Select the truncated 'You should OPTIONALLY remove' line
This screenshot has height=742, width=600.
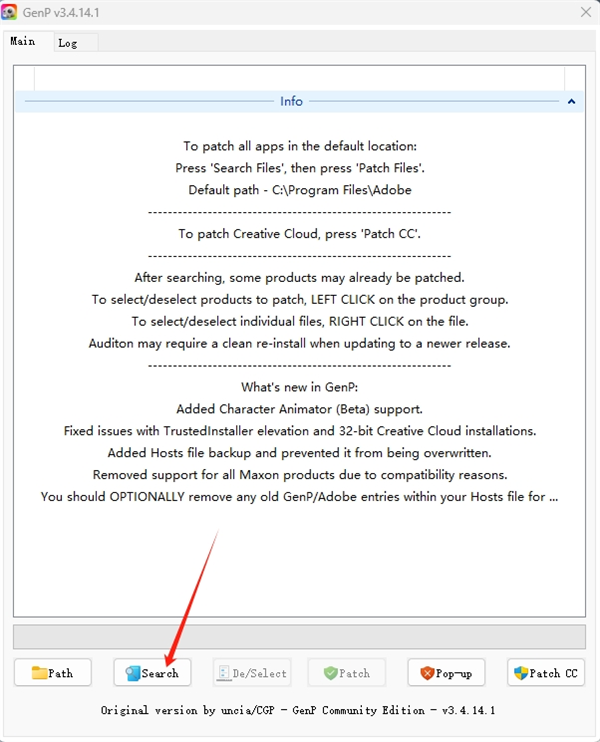pyautogui.click(x=300, y=496)
